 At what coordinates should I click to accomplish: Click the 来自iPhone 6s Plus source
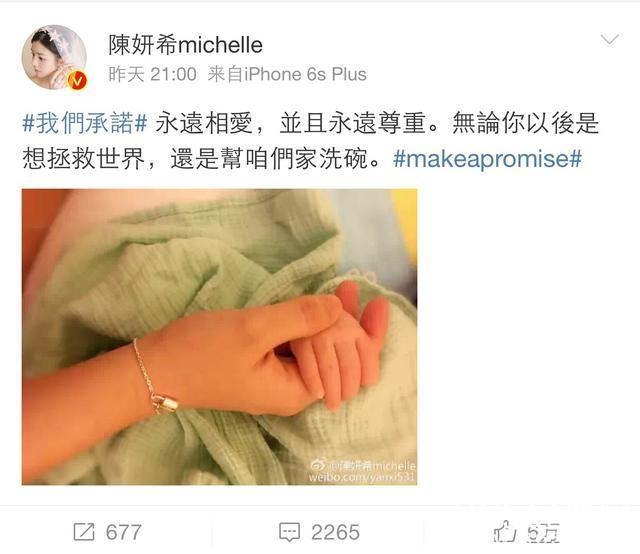tap(287, 74)
